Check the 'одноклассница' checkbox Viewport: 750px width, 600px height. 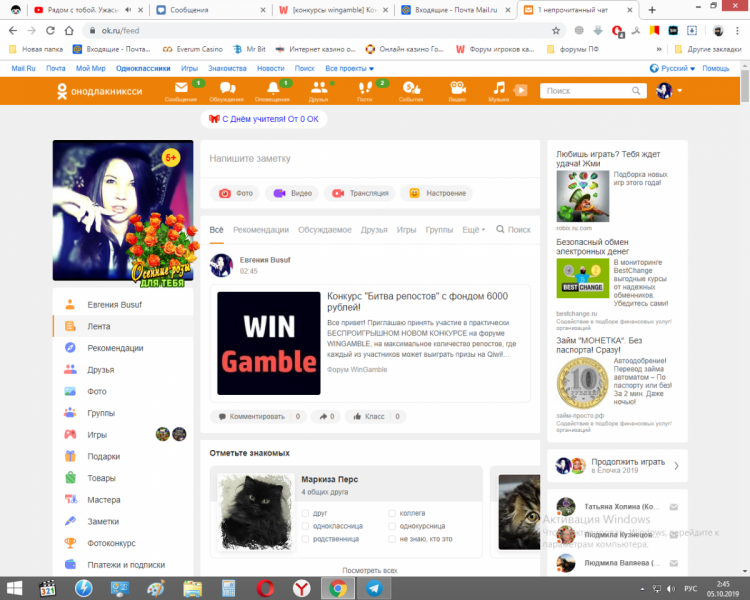(305, 526)
